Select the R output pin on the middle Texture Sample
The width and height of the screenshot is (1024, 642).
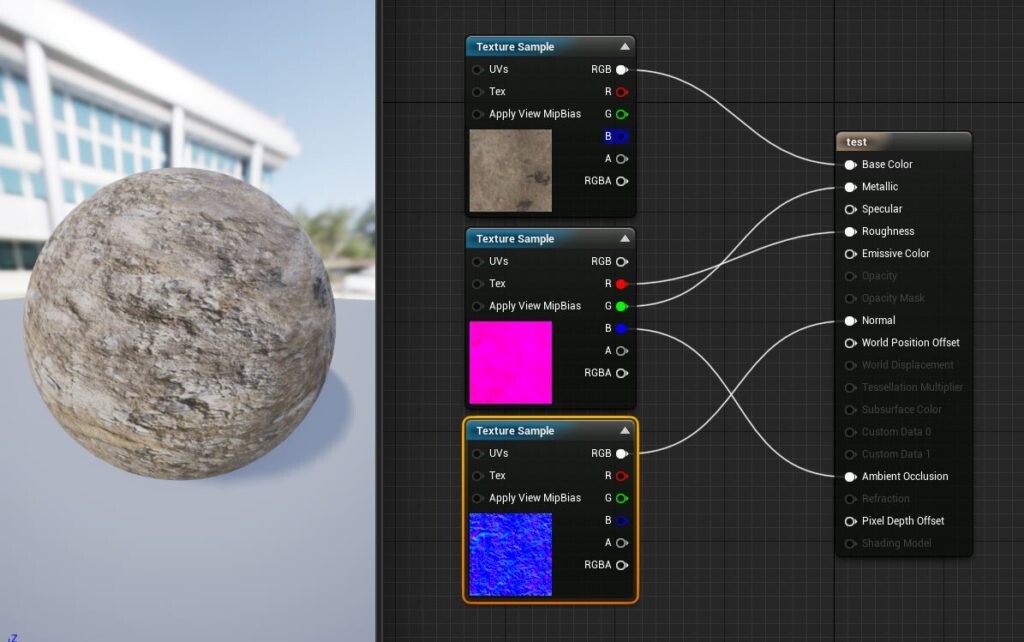click(622, 283)
